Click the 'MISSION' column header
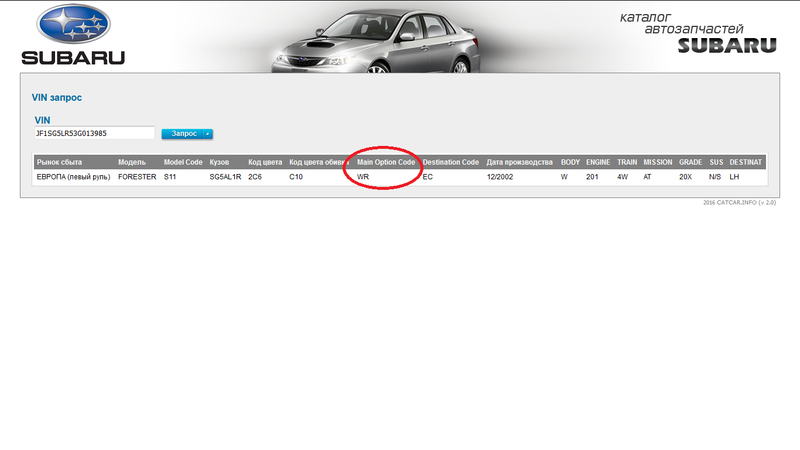This screenshot has height=450, width=800. [x=658, y=162]
